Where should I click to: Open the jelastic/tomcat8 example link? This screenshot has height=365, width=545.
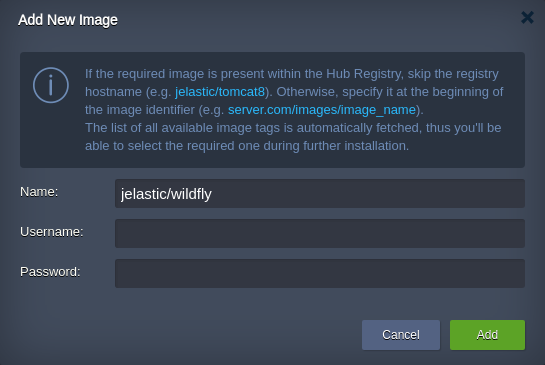pyautogui.click(x=220, y=92)
